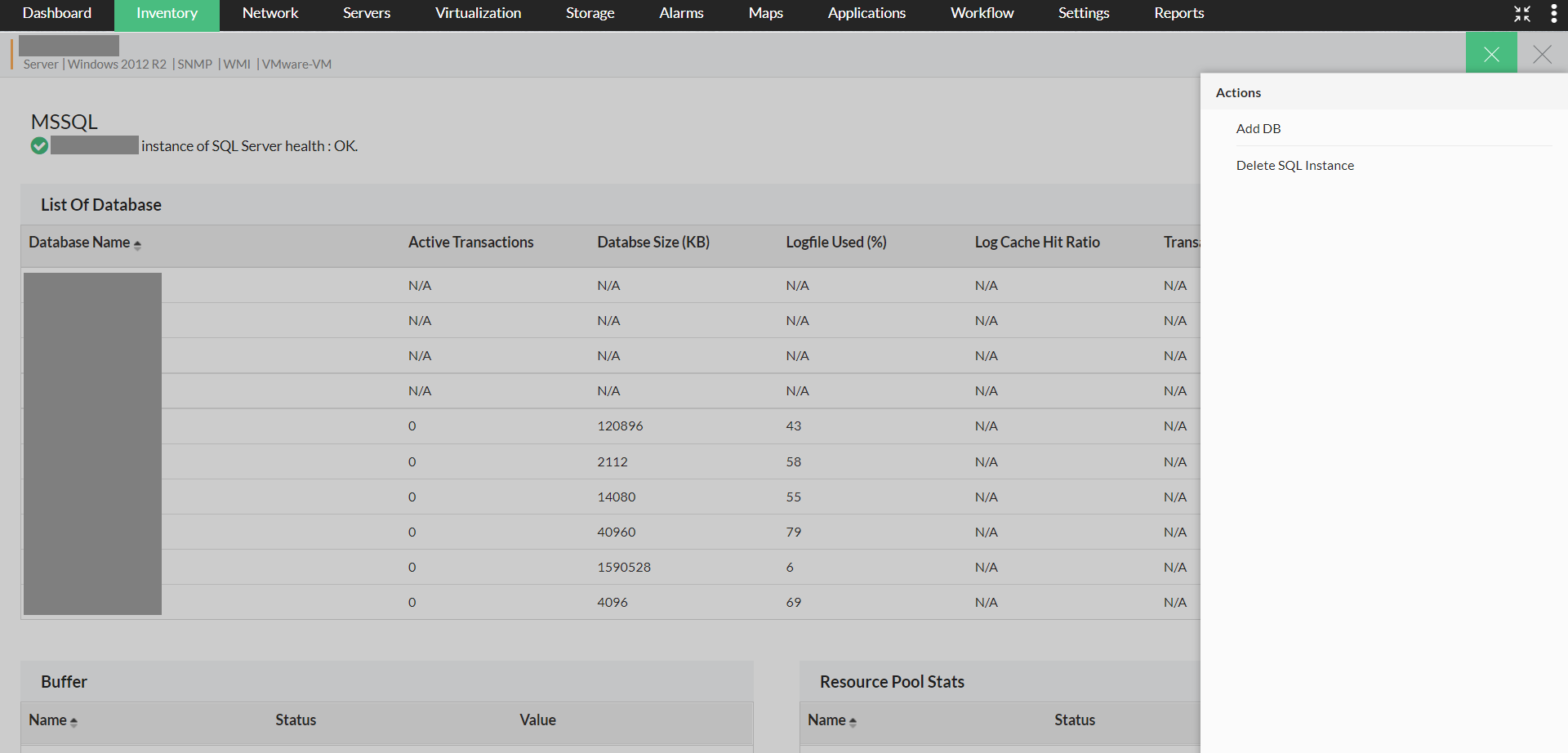Navigate to the Storage tab

point(590,14)
